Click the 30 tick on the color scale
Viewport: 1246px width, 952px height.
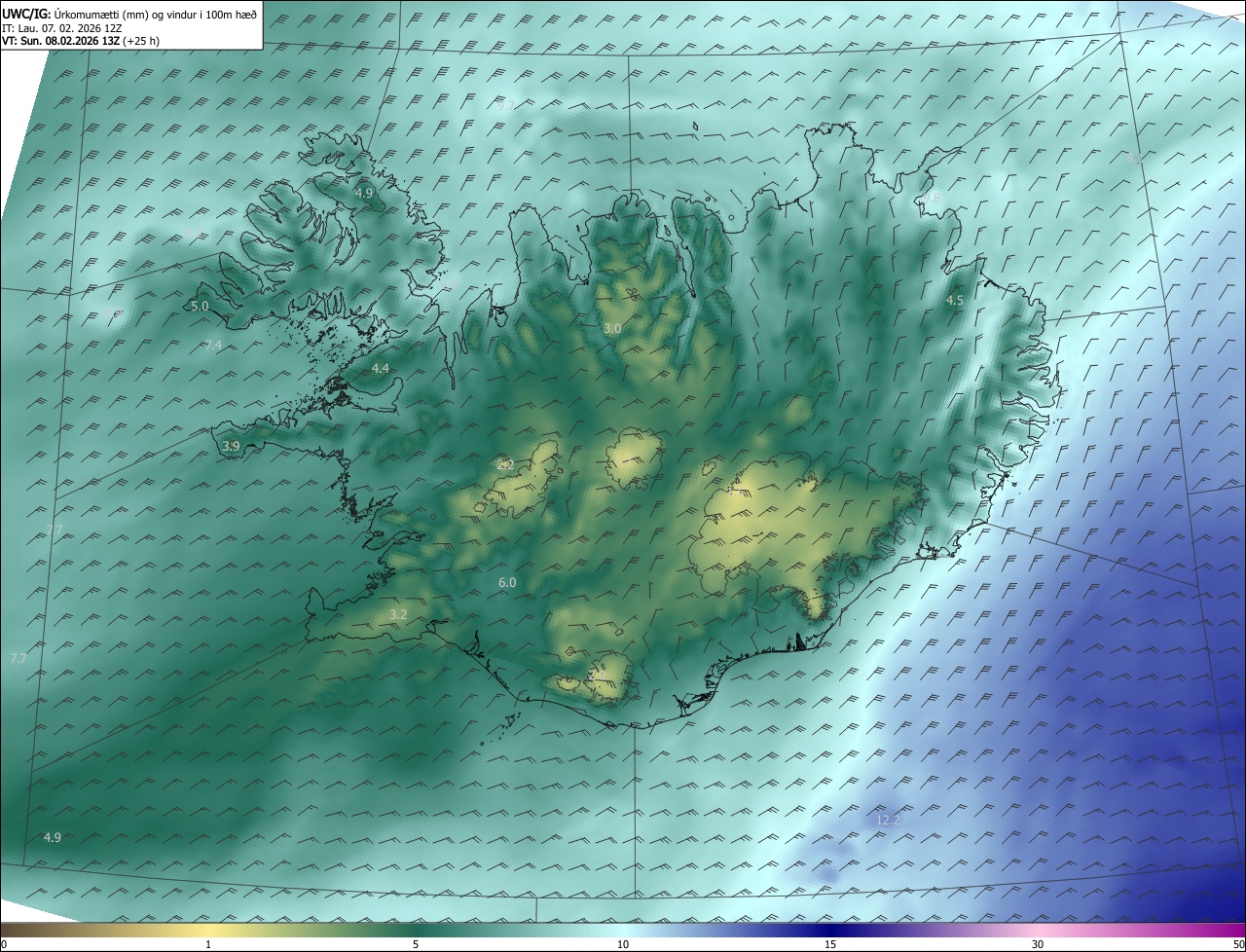tap(1038, 944)
